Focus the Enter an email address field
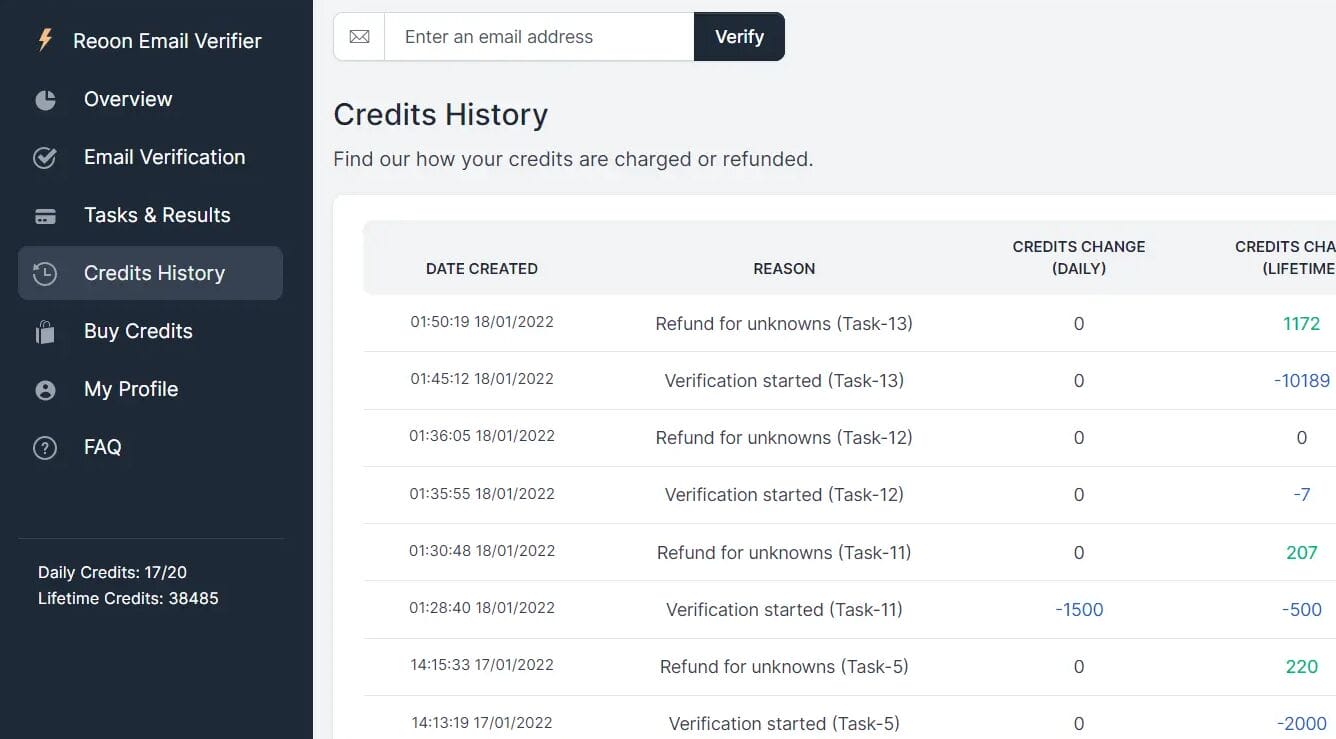The image size is (1336, 739). tap(539, 37)
